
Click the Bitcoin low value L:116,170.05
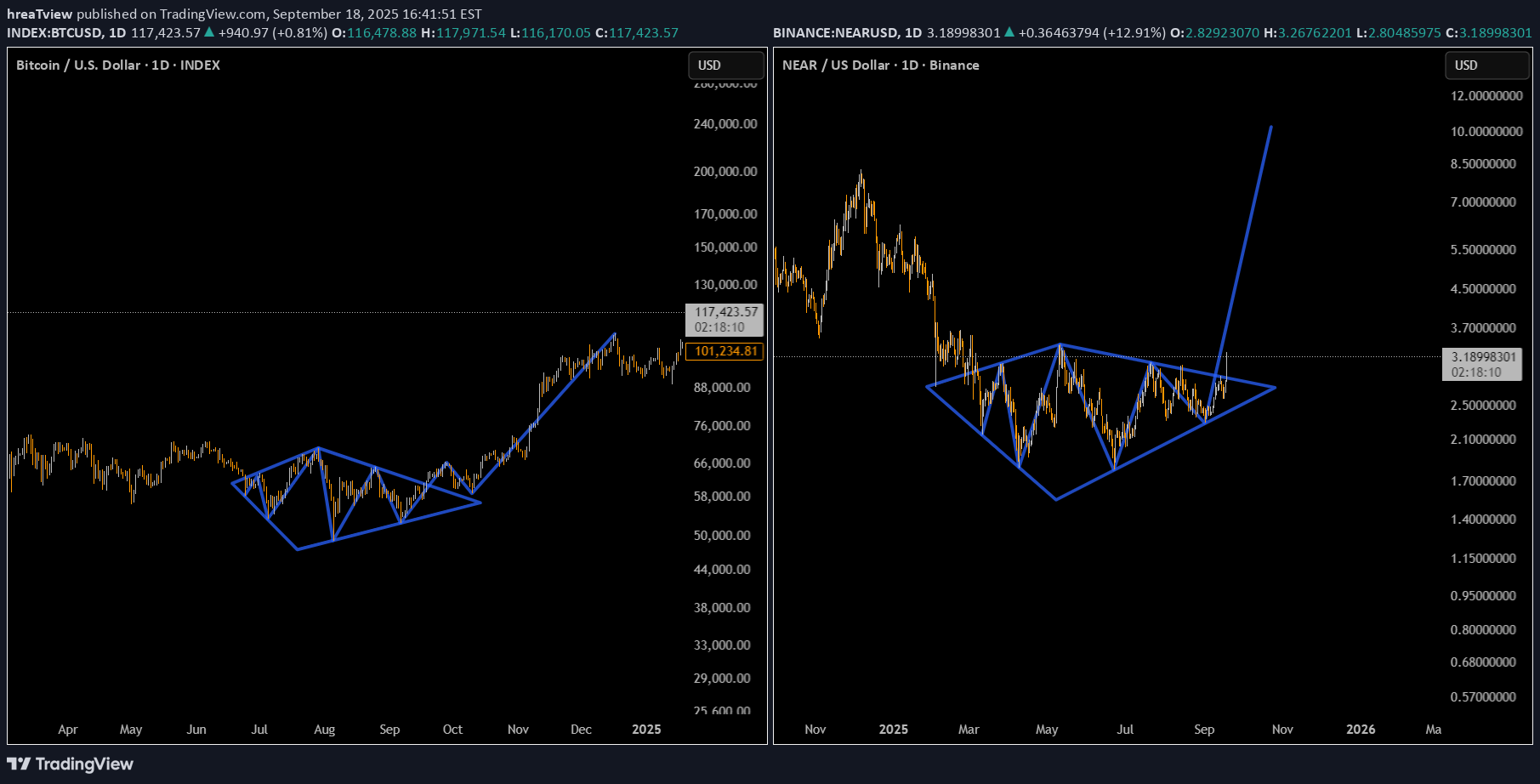coord(550,33)
